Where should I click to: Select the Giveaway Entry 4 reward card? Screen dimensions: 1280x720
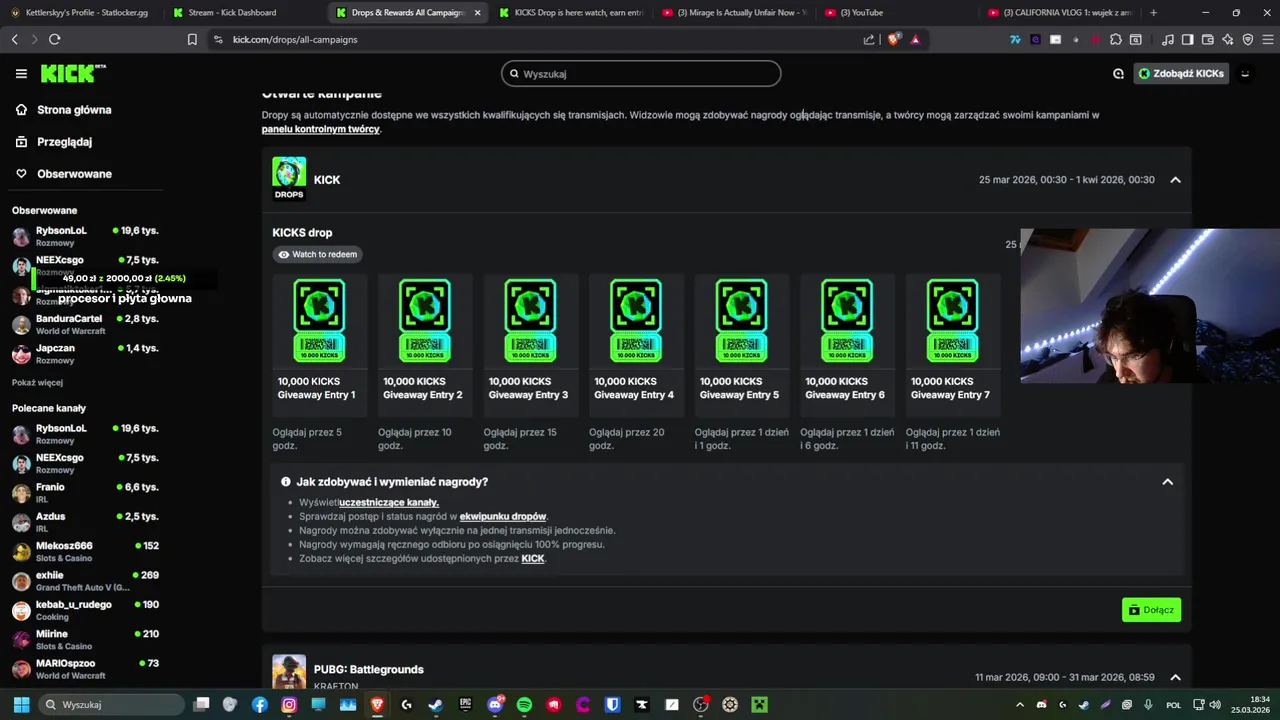tap(636, 345)
